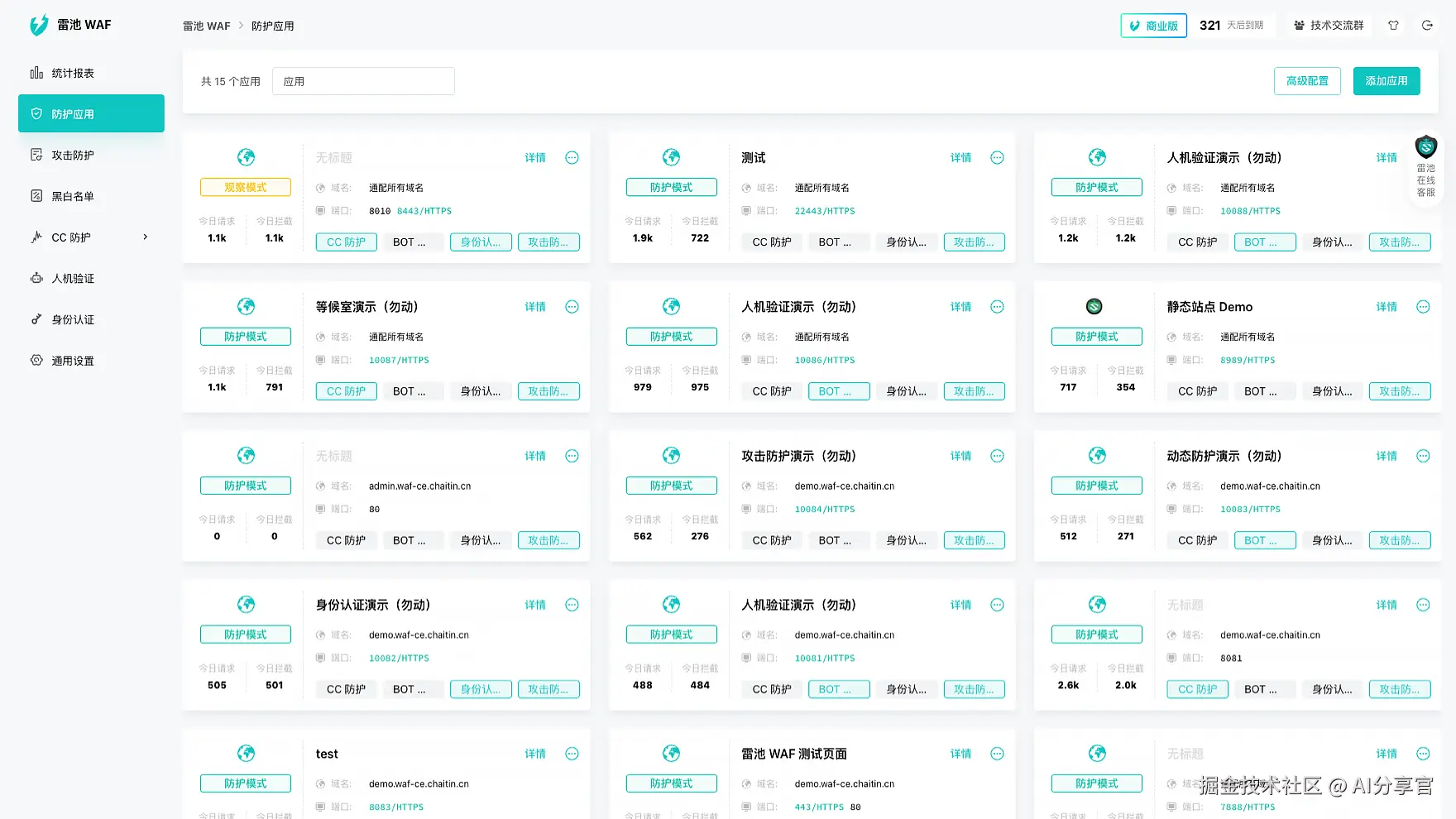Open more options on port 8081 card
This screenshot has height=819, width=1456.
(x=1423, y=605)
